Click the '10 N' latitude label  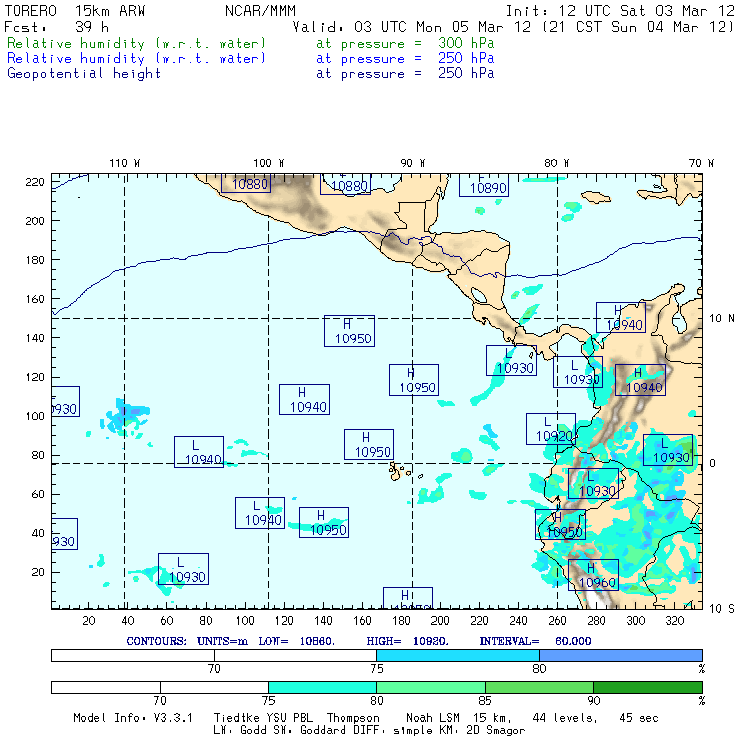722,319
